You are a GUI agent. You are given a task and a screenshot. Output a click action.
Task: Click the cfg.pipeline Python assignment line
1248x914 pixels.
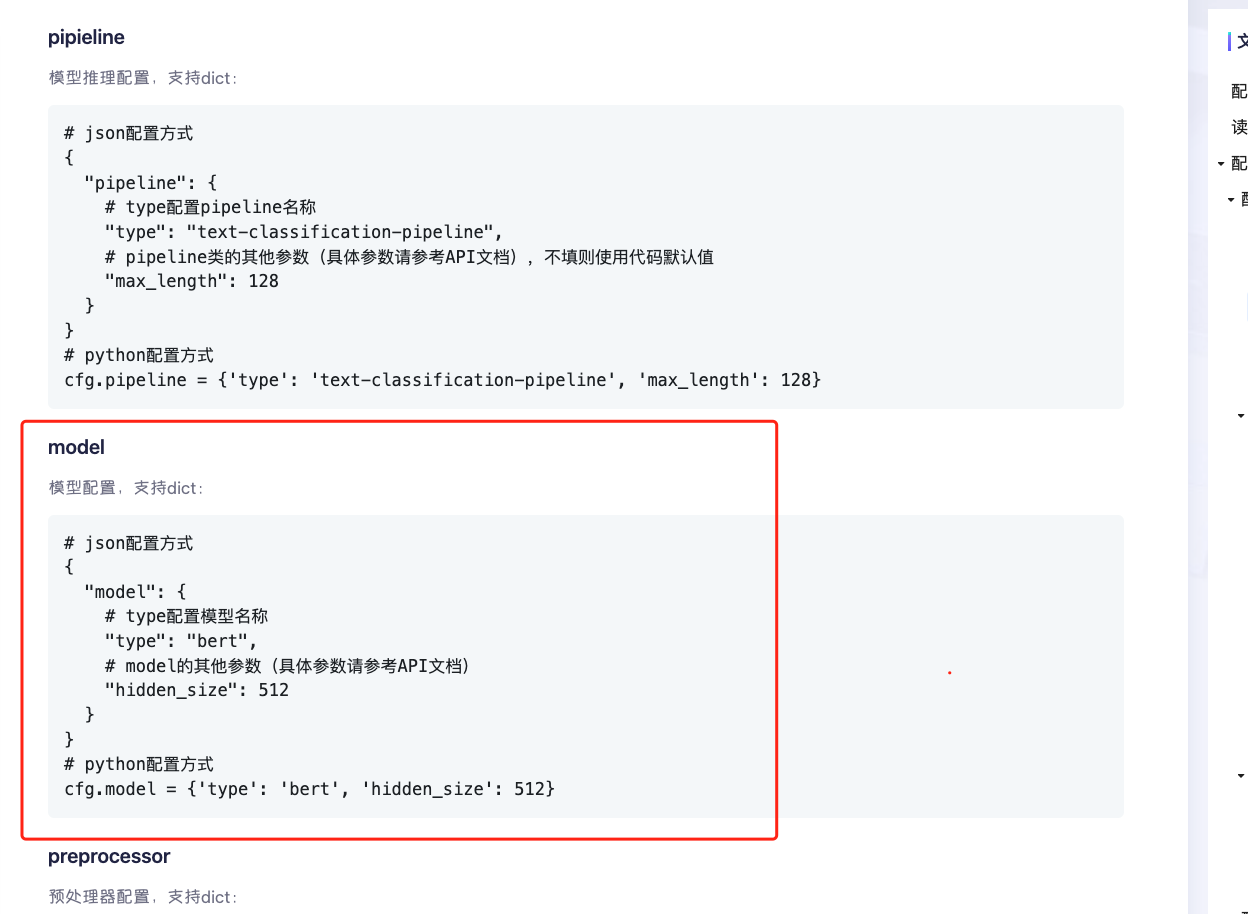(442, 380)
